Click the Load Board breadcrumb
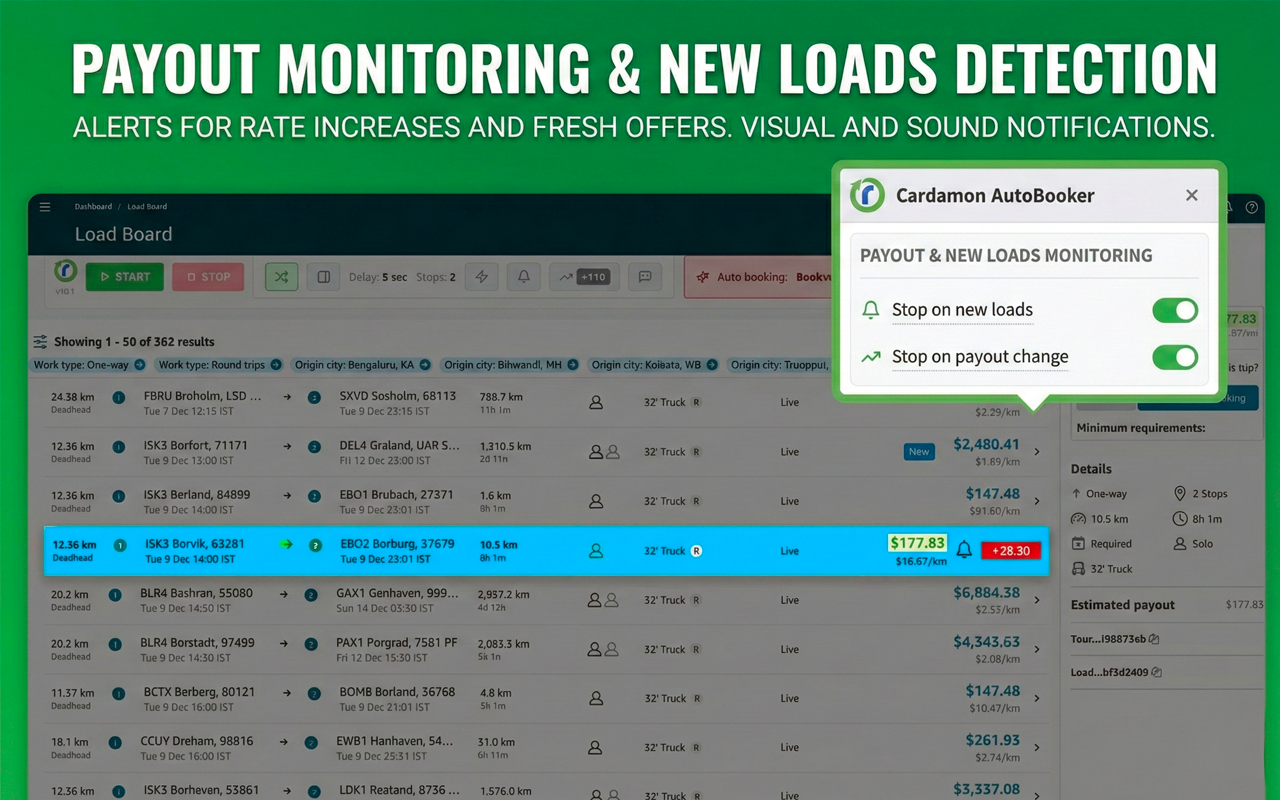1280x800 pixels. coord(147,207)
